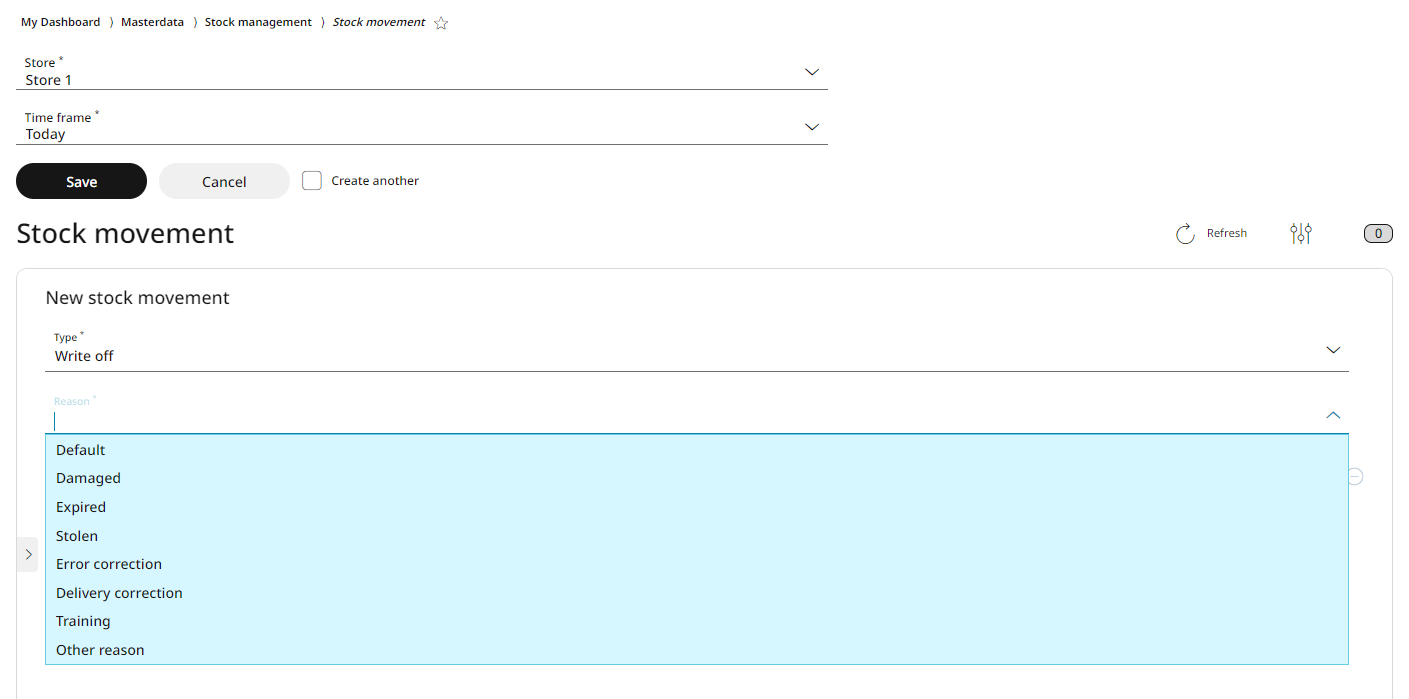
Task: Click the Cancel button
Action: click(224, 181)
